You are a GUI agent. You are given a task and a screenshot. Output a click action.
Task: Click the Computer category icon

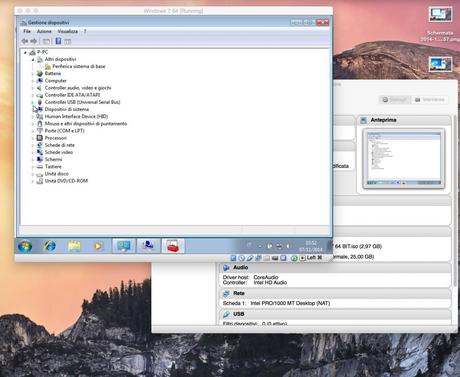(x=40, y=81)
